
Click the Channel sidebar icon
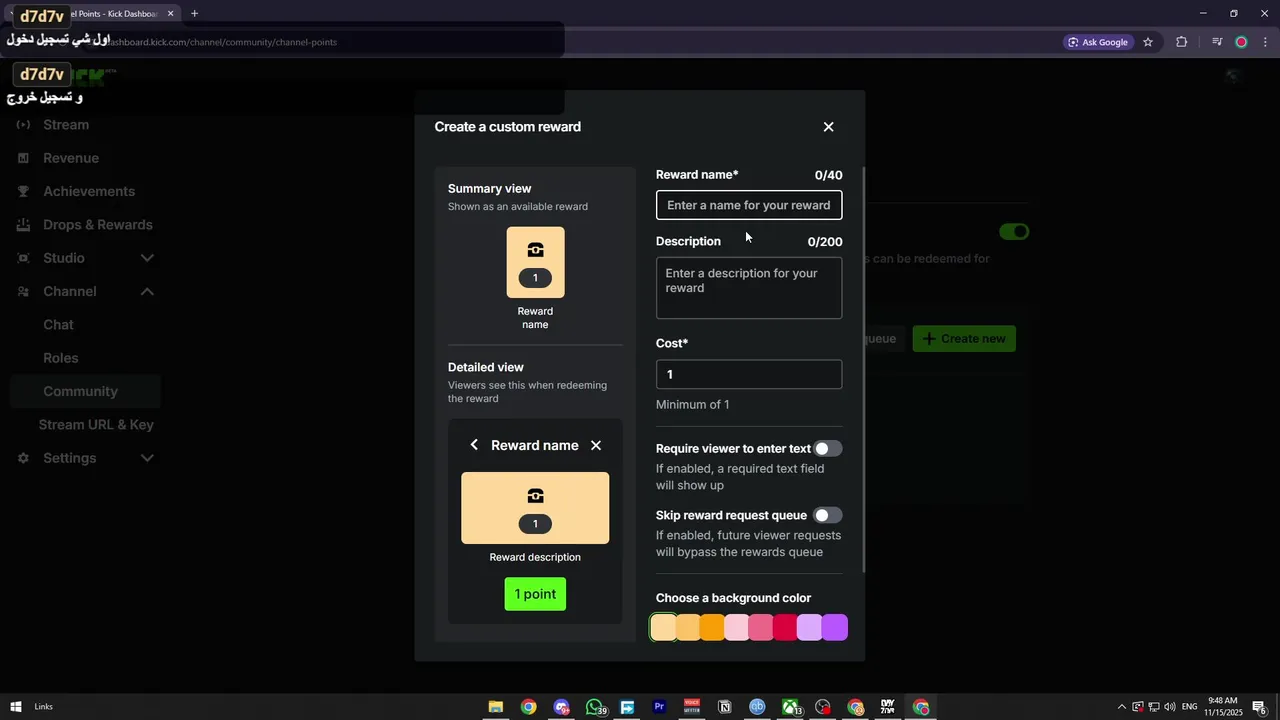tap(23, 291)
